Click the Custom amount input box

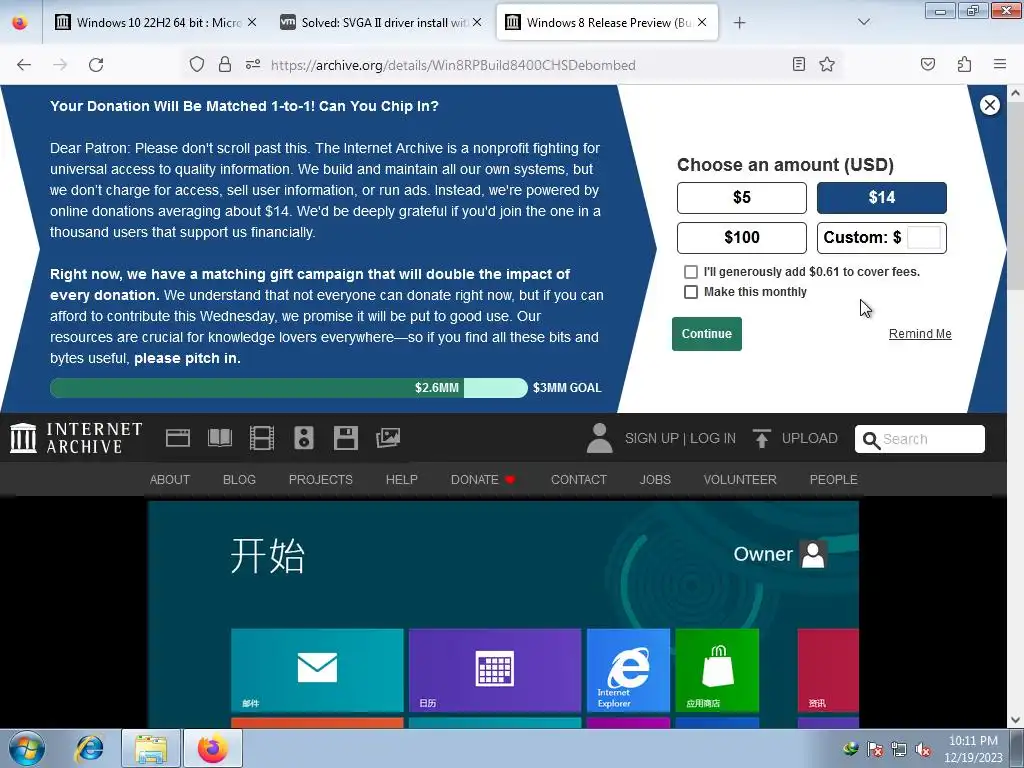(x=923, y=237)
